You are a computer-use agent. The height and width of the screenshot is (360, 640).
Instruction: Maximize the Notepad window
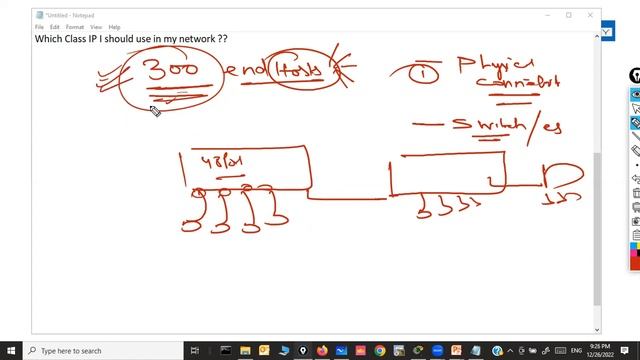569,15
